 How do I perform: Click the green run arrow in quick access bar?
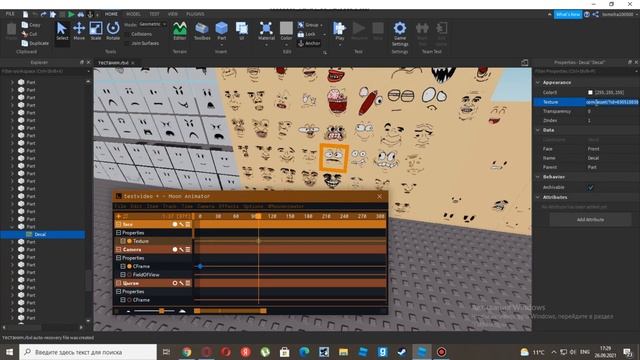coord(71,14)
